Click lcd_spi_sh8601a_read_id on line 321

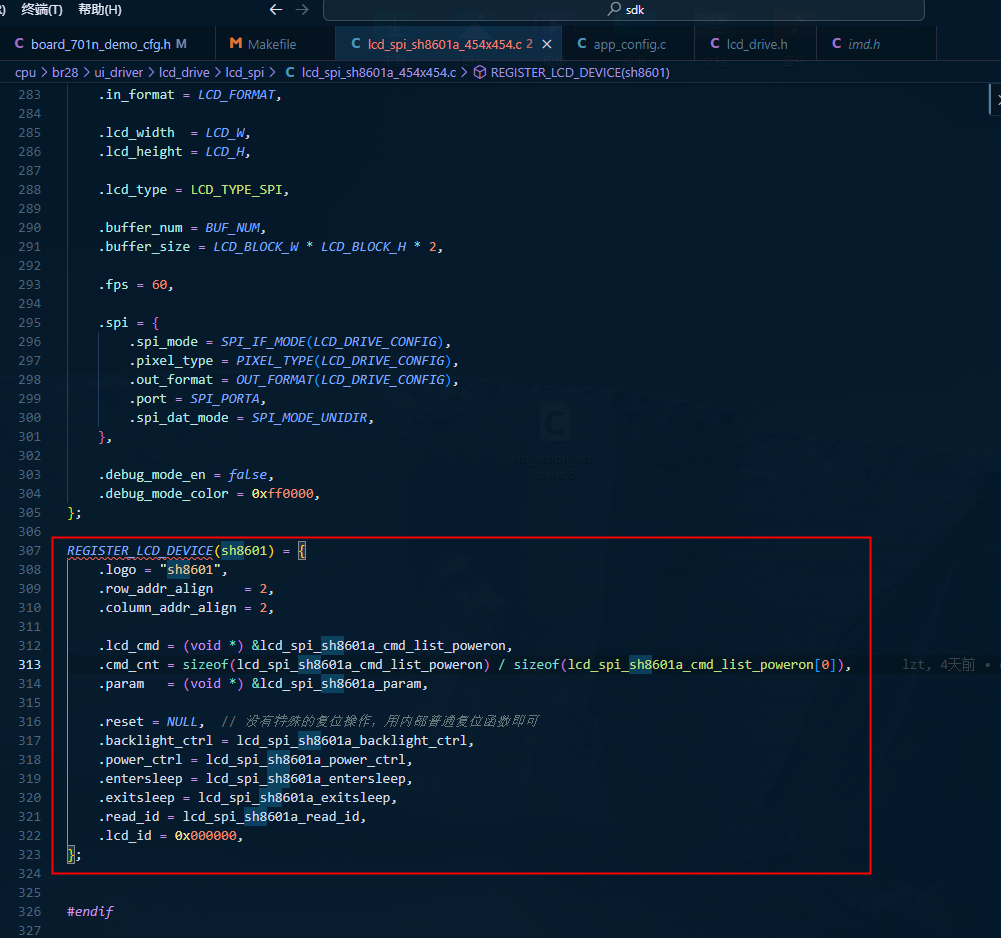[x=271, y=817]
